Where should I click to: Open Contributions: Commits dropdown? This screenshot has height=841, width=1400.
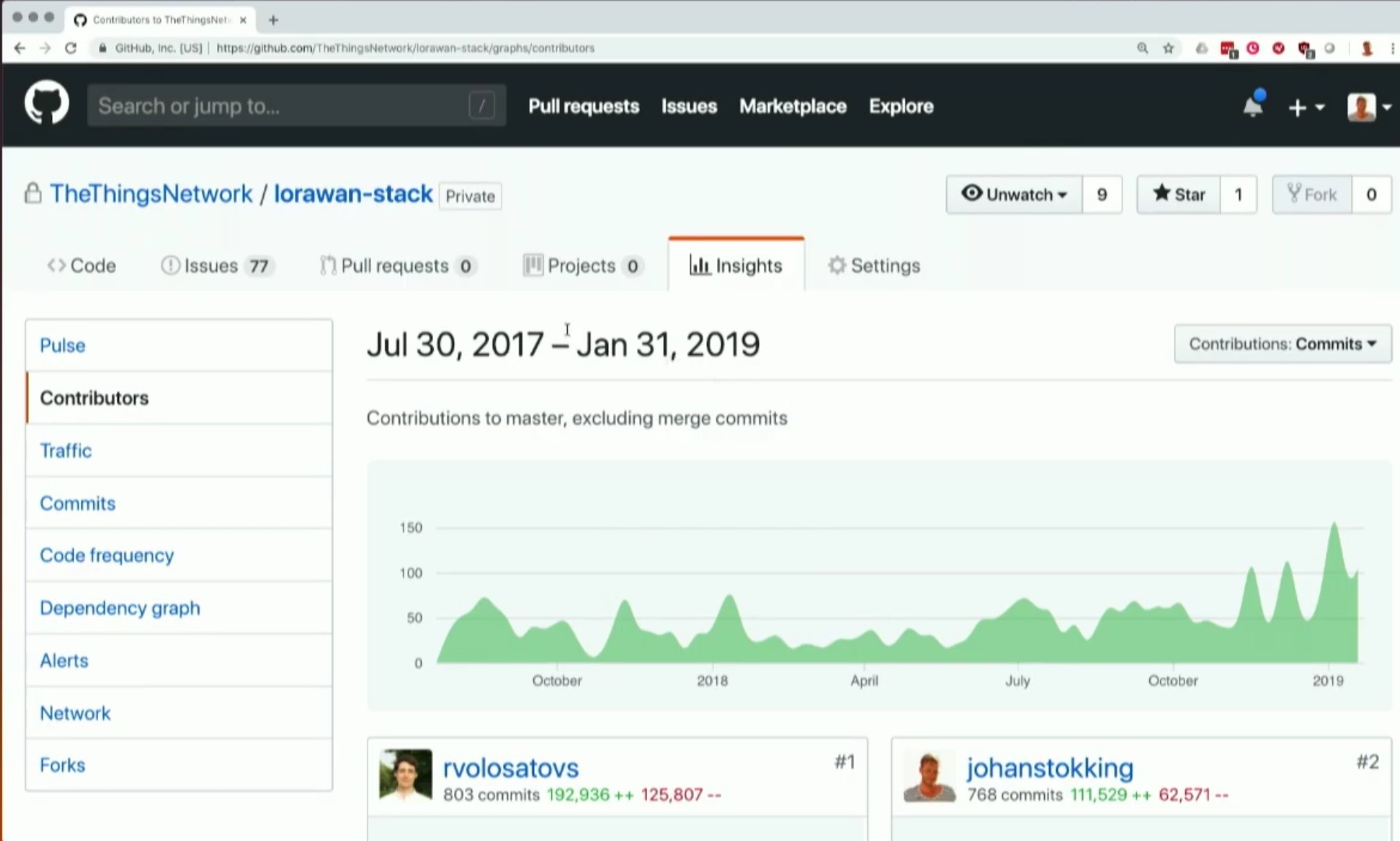pos(1282,343)
